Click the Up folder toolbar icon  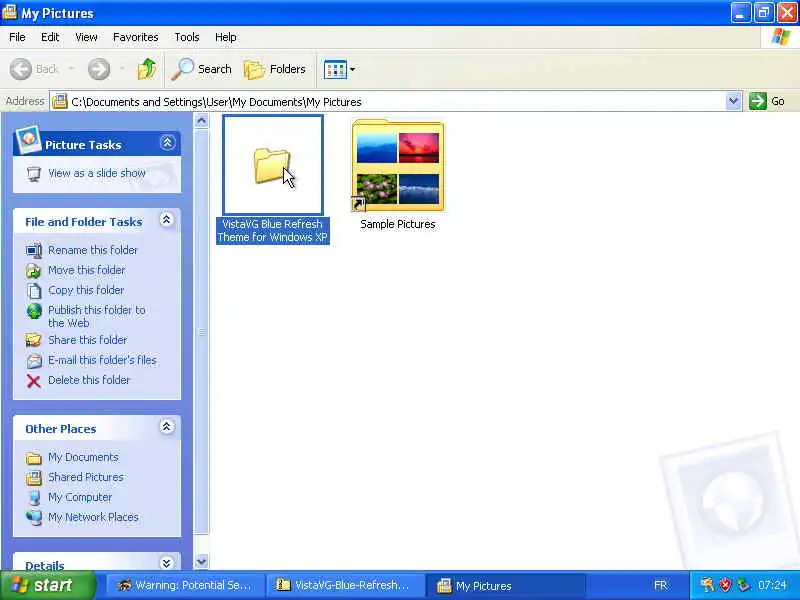pyautogui.click(x=147, y=69)
